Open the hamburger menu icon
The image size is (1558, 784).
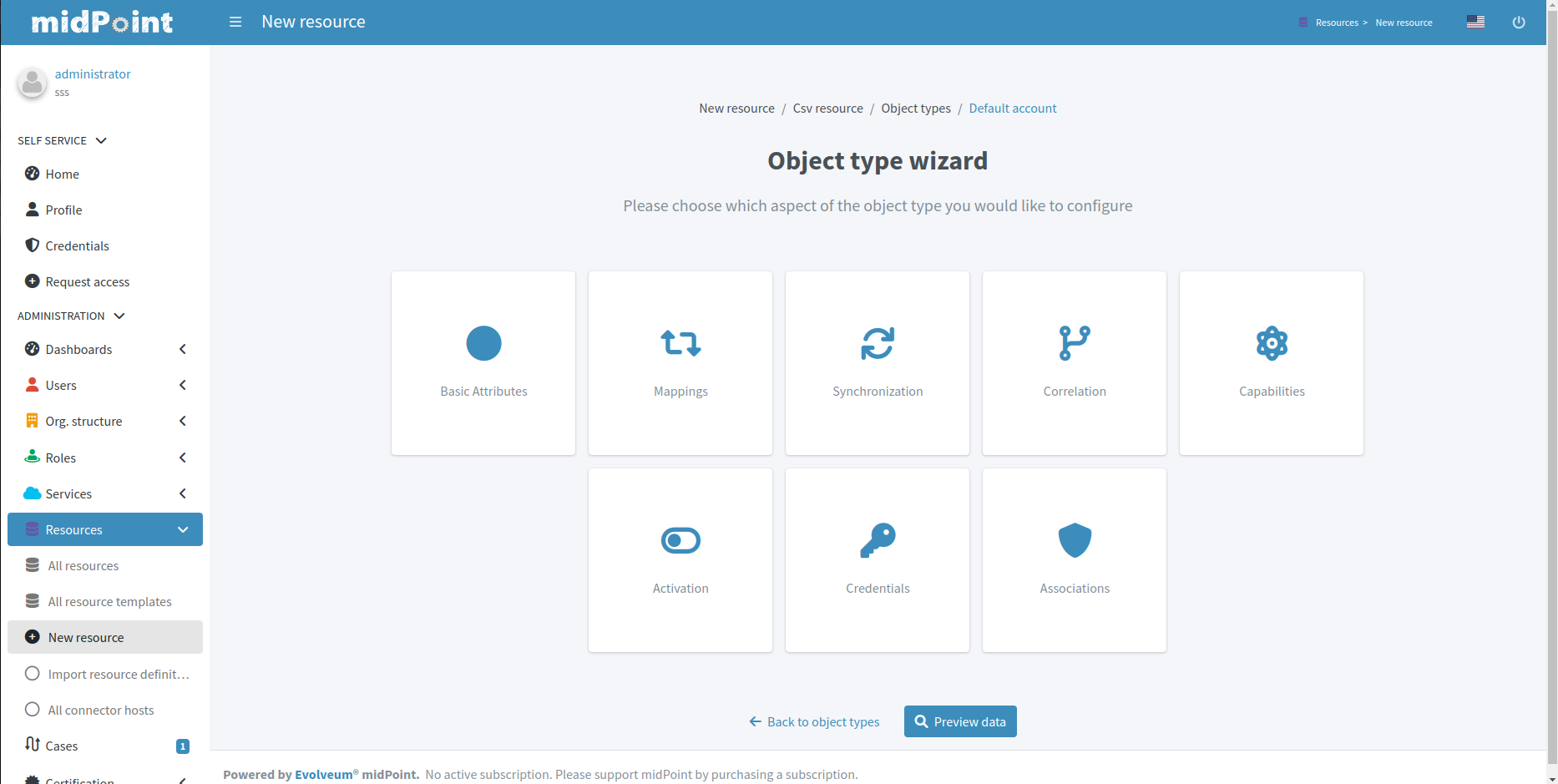tap(235, 22)
